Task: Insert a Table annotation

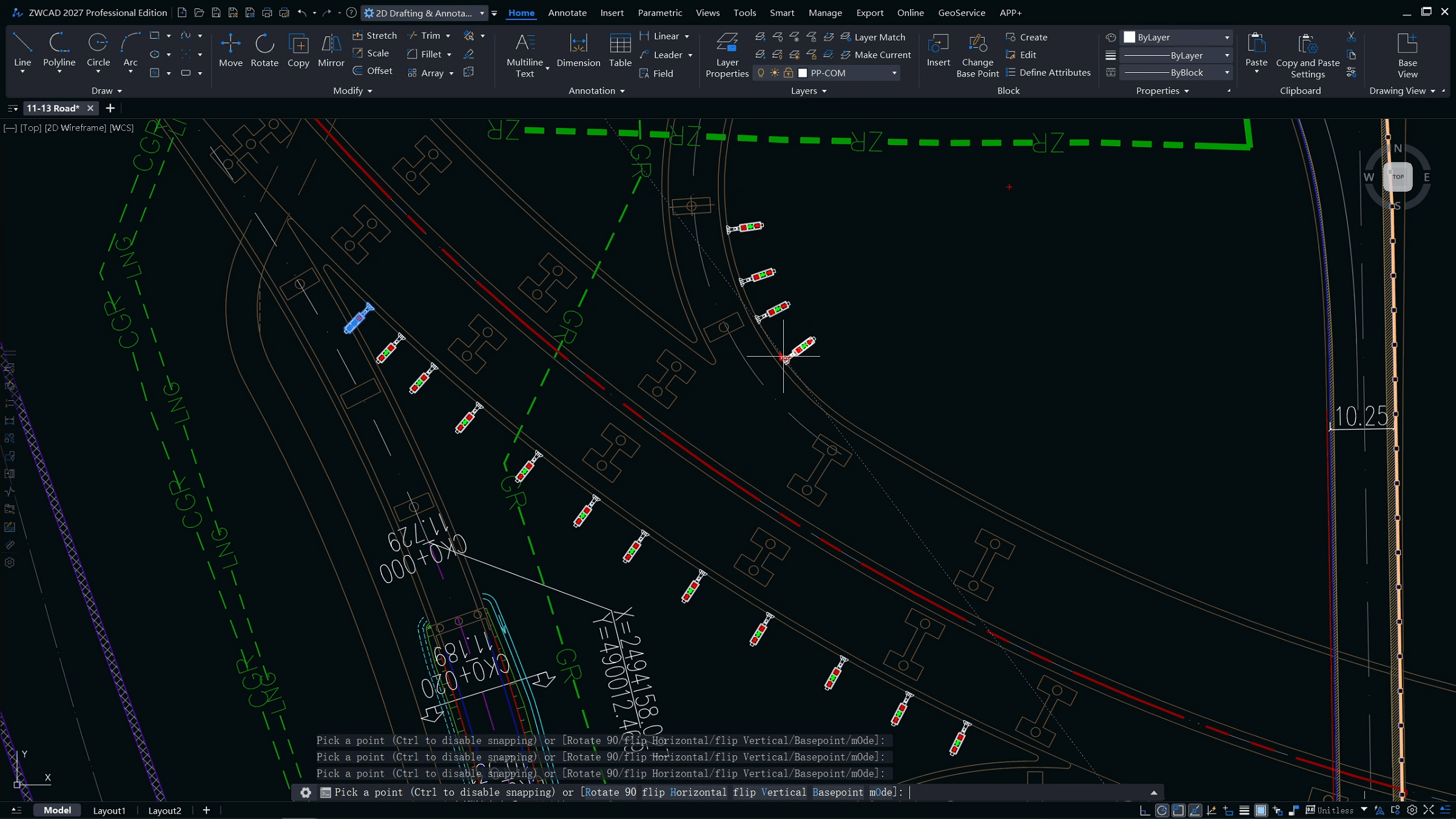Action: (x=620, y=50)
